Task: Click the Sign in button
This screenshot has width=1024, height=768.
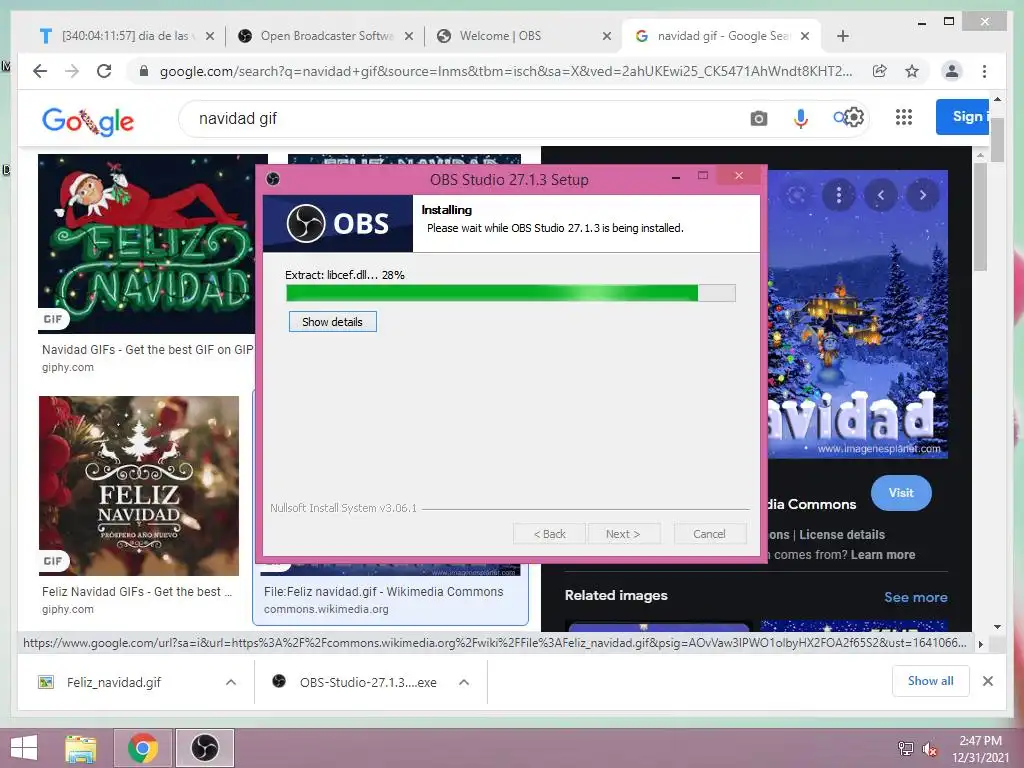Action: click(x=963, y=117)
